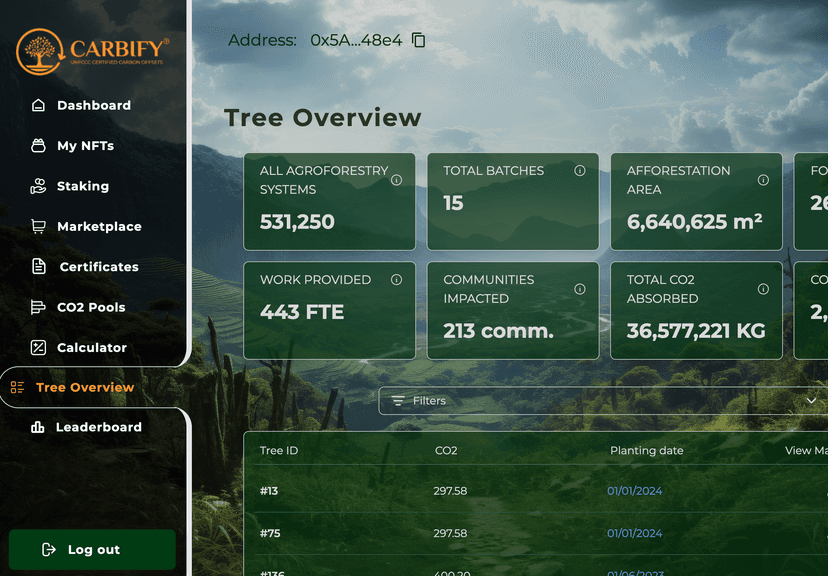Screen dimensions: 828x576
Task: Show info for Work Provided metric
Action: coord(396,280)
